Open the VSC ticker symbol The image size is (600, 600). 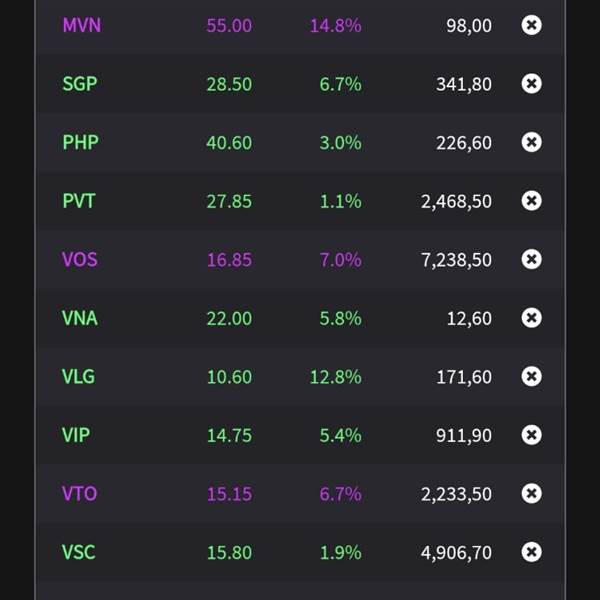click(x=79, y=552)
